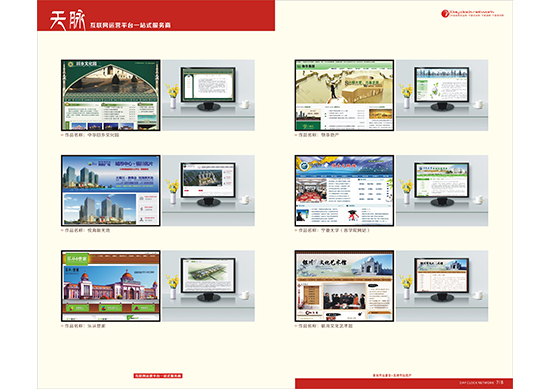Click the conference hall photo in the university site

[x=311, y=190]
